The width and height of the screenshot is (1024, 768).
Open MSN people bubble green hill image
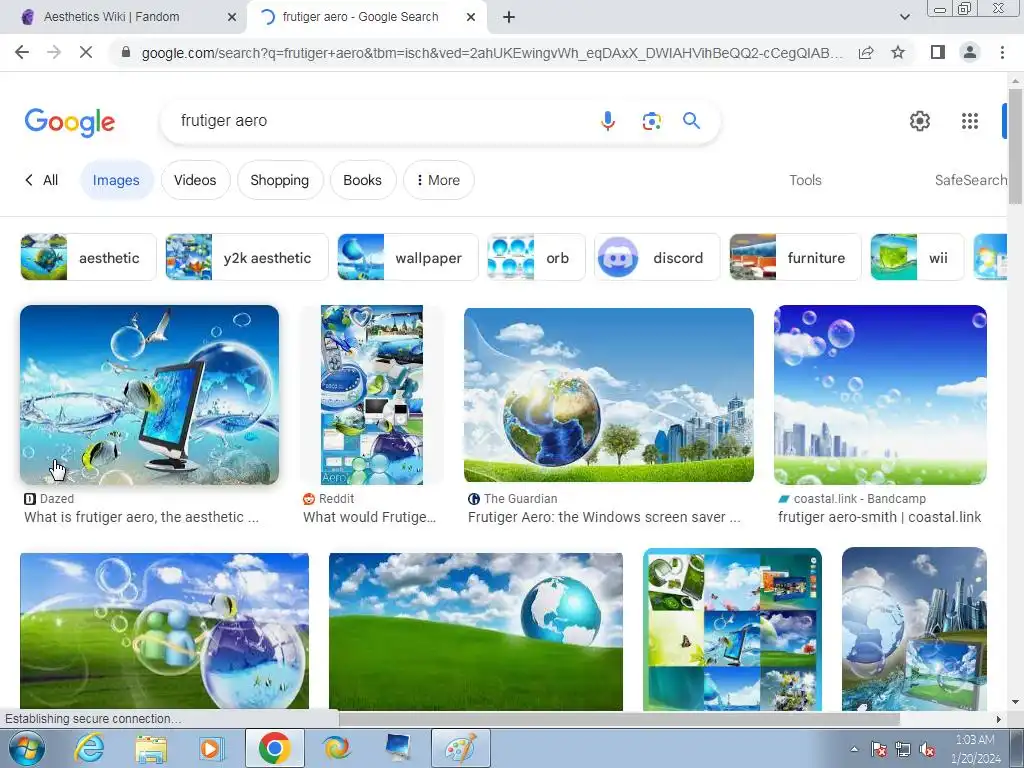(165, 631)
